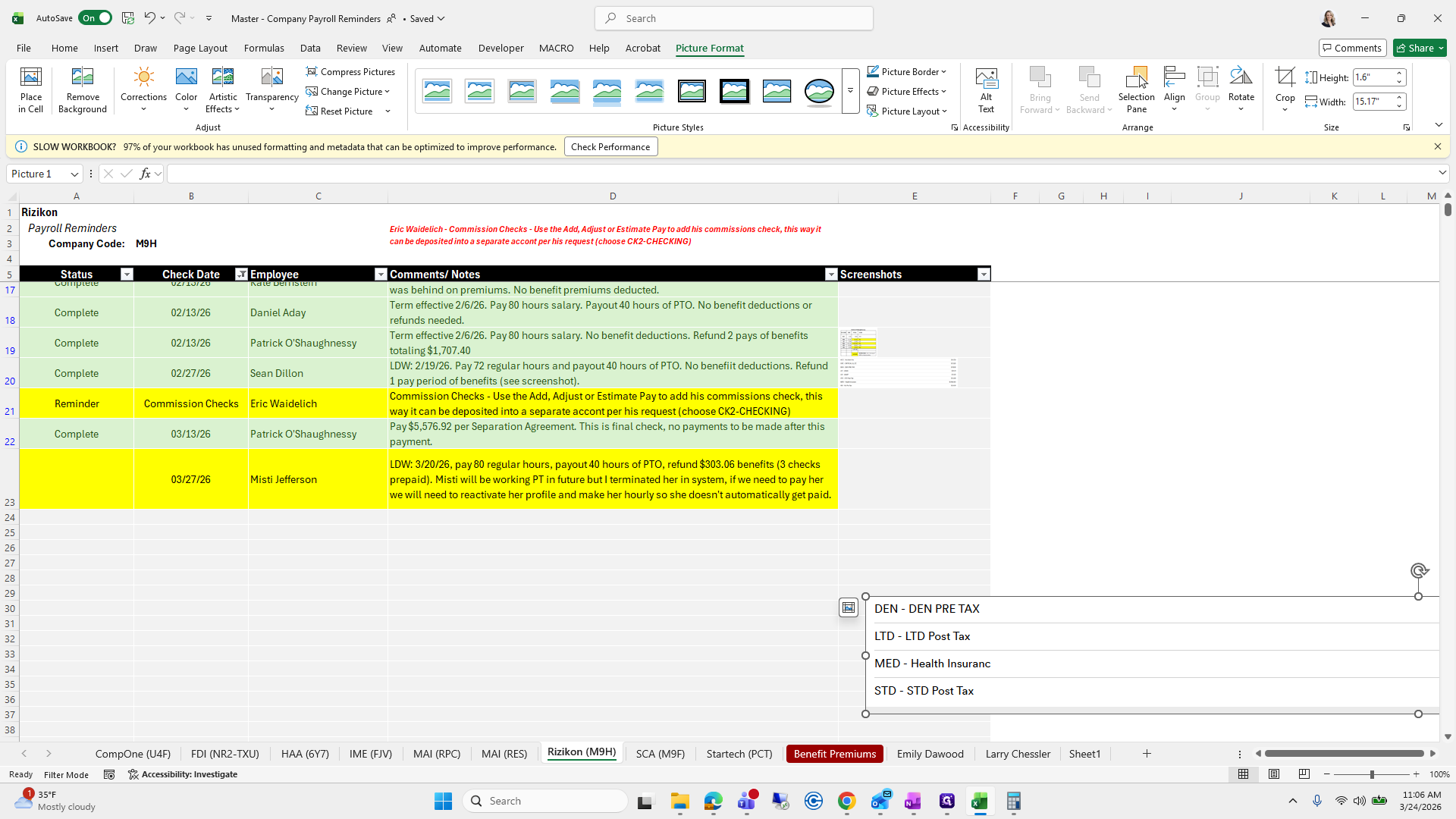
Task: Click the Check Performance button
Action: pos(610,147)
